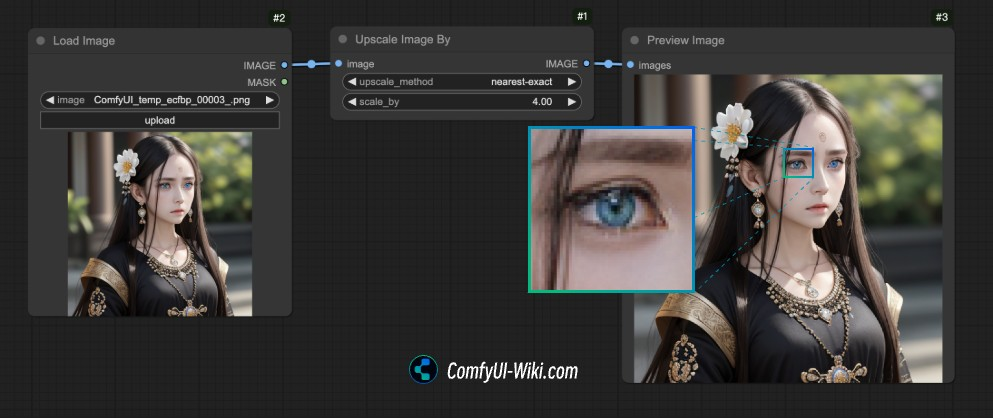The width and height of the screenshot is (993, 418).
Task: Click the Preview Image node collapse dot
Action: click(x=635, y=41)
